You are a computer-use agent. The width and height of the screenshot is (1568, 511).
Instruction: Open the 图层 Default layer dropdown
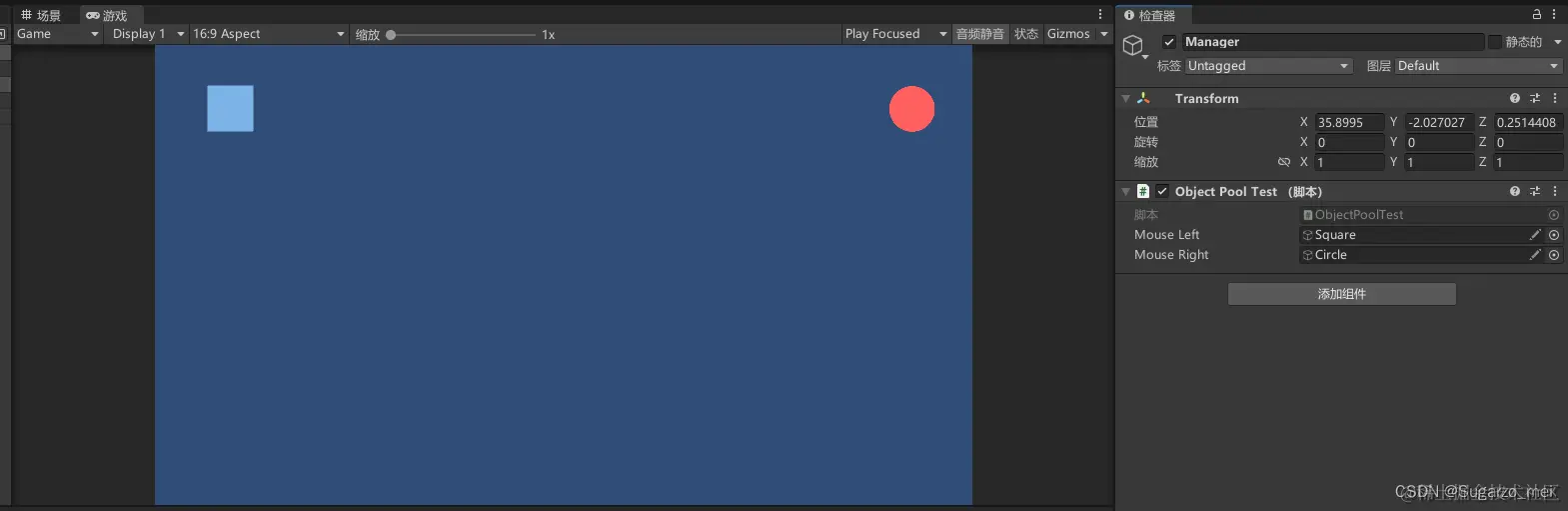(1478, 66)
